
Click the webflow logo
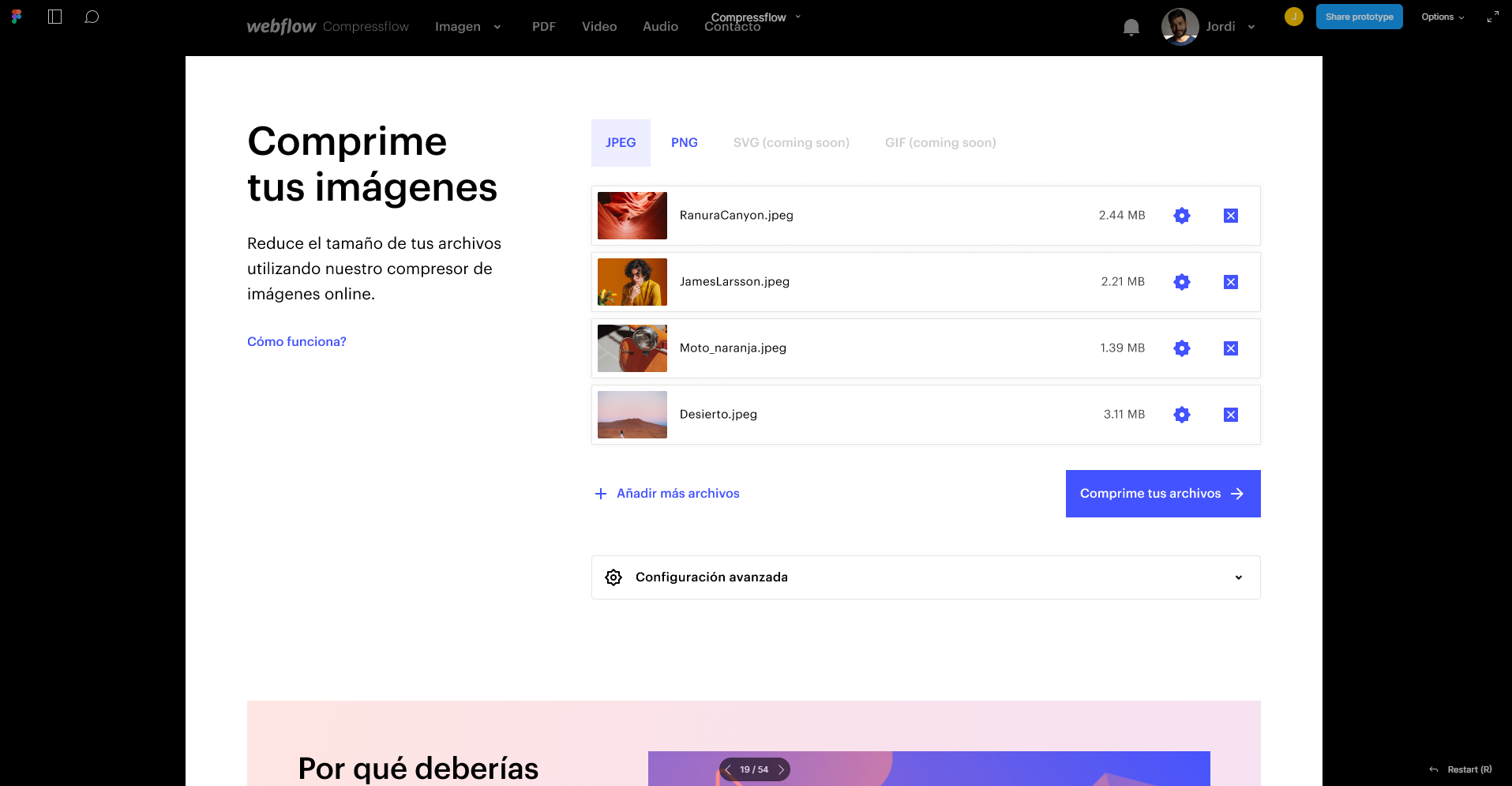[281, 26]
